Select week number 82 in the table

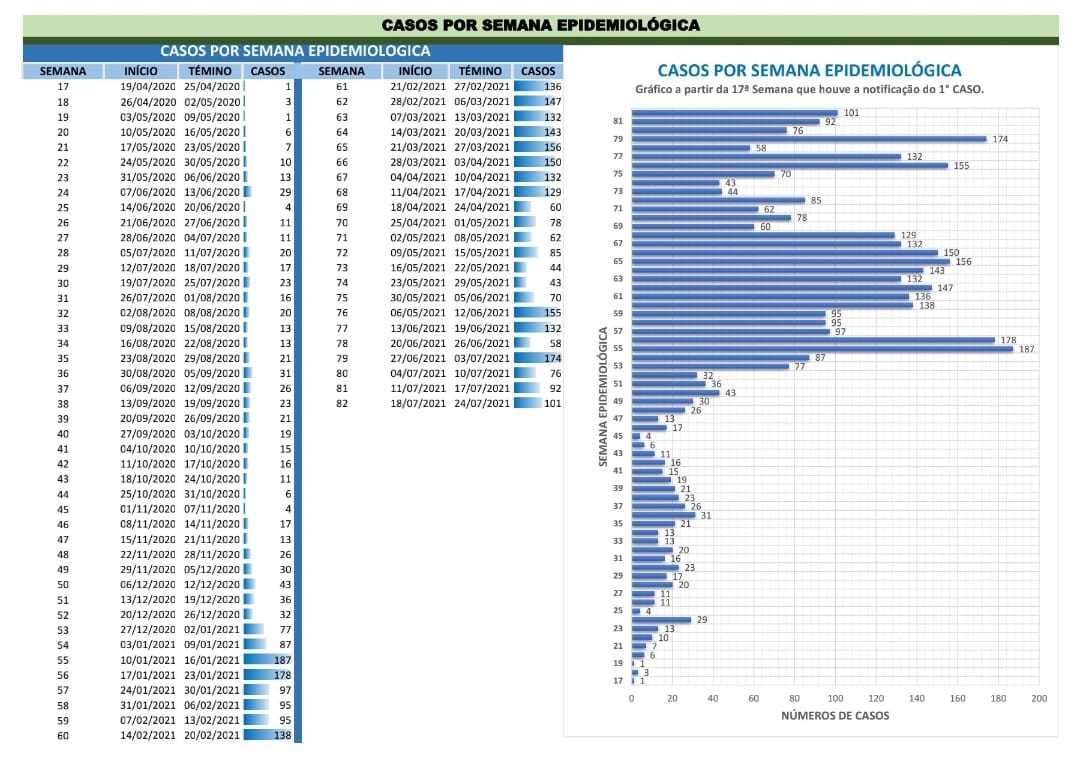pos(341,403)
